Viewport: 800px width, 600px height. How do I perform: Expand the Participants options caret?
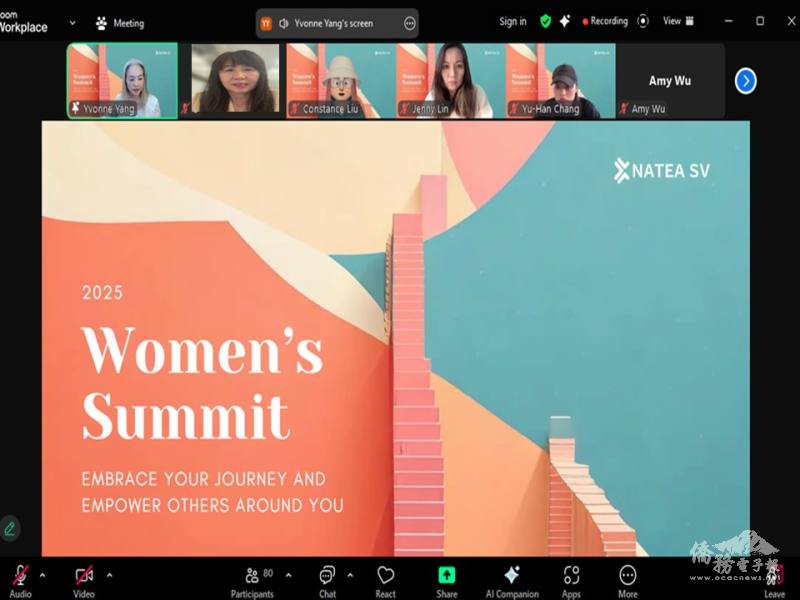288,575
